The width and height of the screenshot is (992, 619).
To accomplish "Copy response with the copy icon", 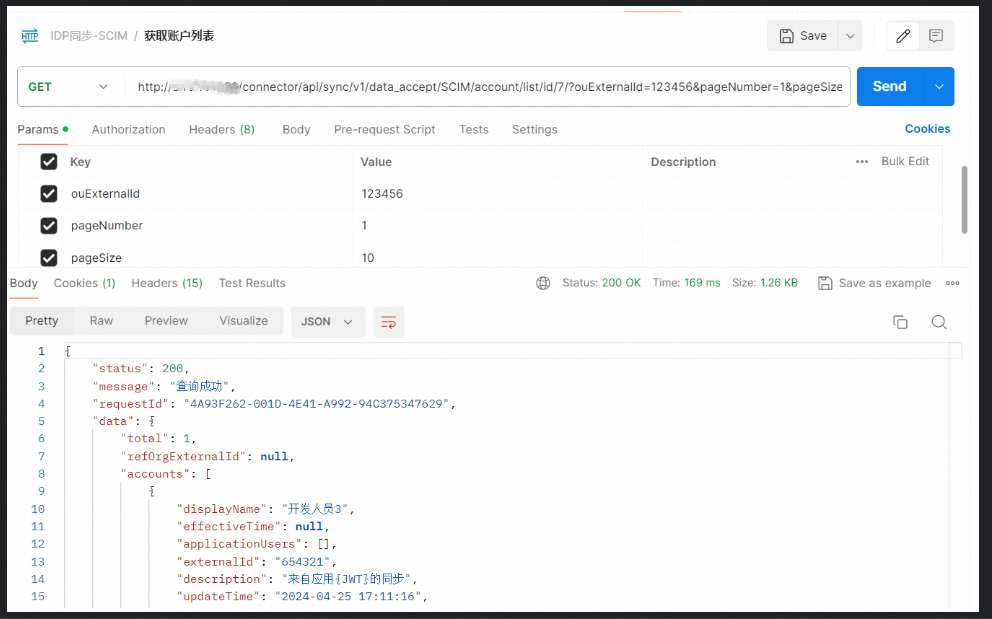I will click(x=900, y=322).
